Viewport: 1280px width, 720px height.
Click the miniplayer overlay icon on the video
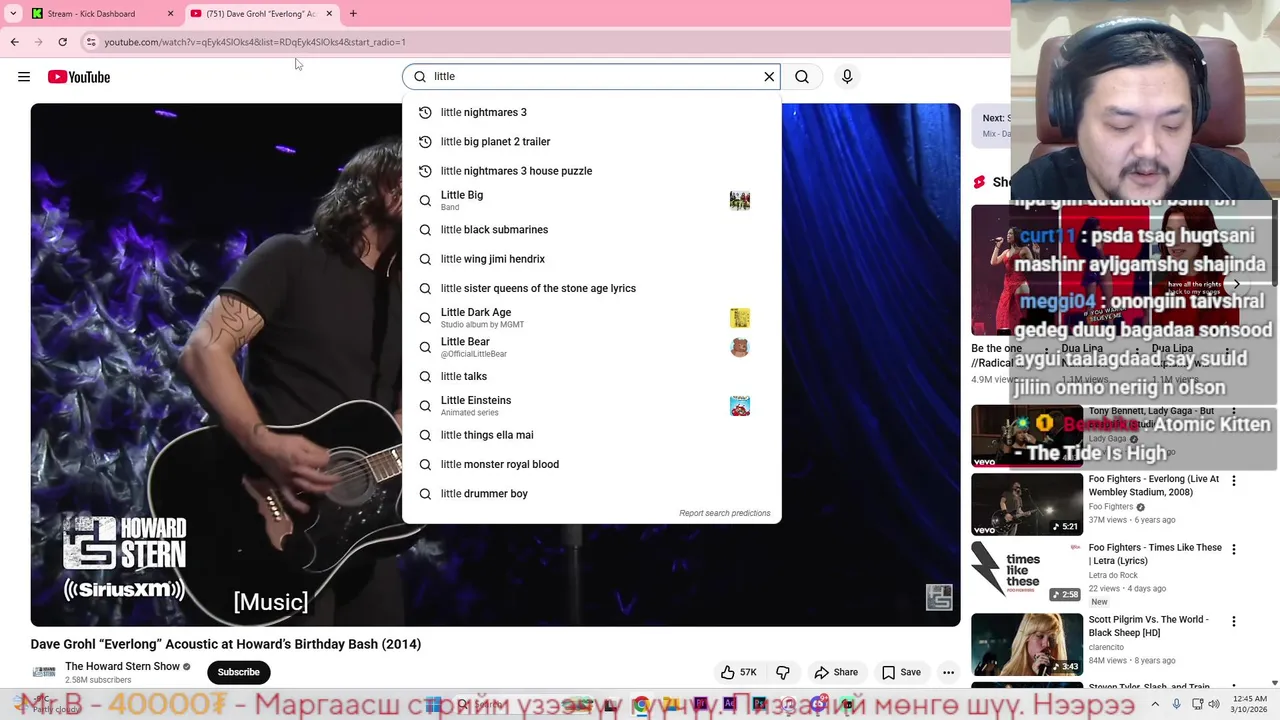point(939,597)
